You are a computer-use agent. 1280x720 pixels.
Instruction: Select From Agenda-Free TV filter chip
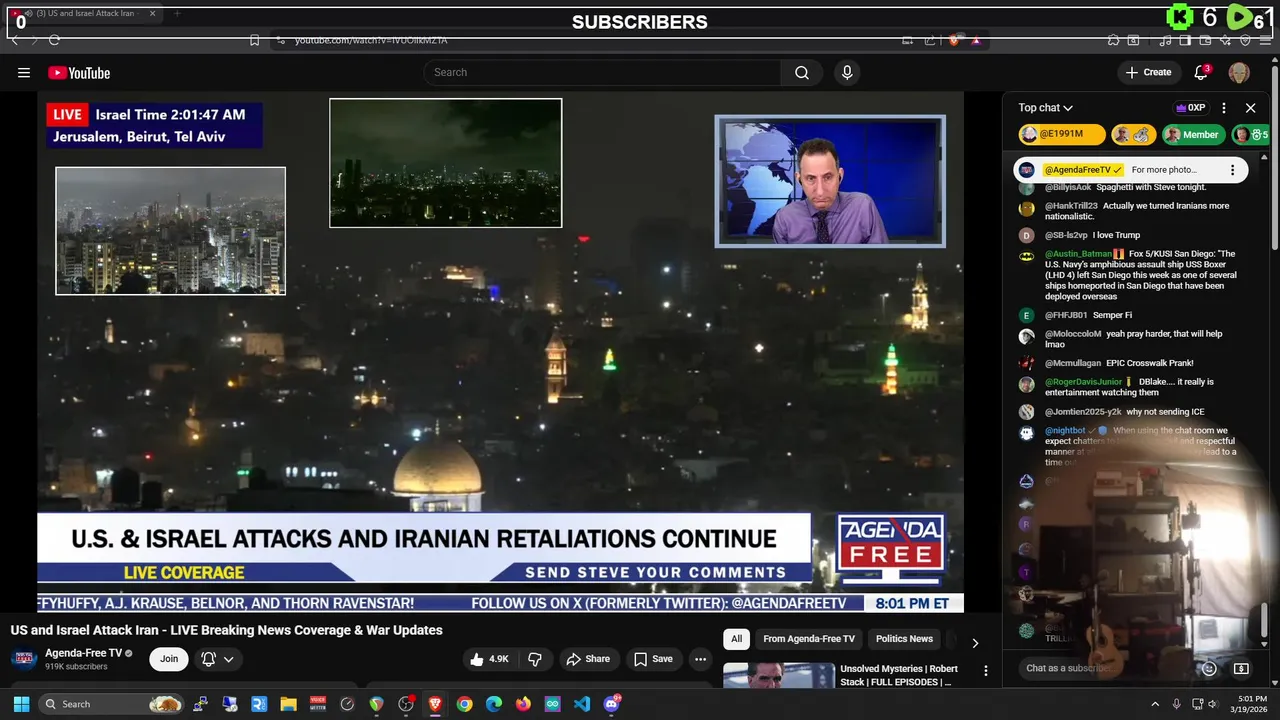click(809, 639)
